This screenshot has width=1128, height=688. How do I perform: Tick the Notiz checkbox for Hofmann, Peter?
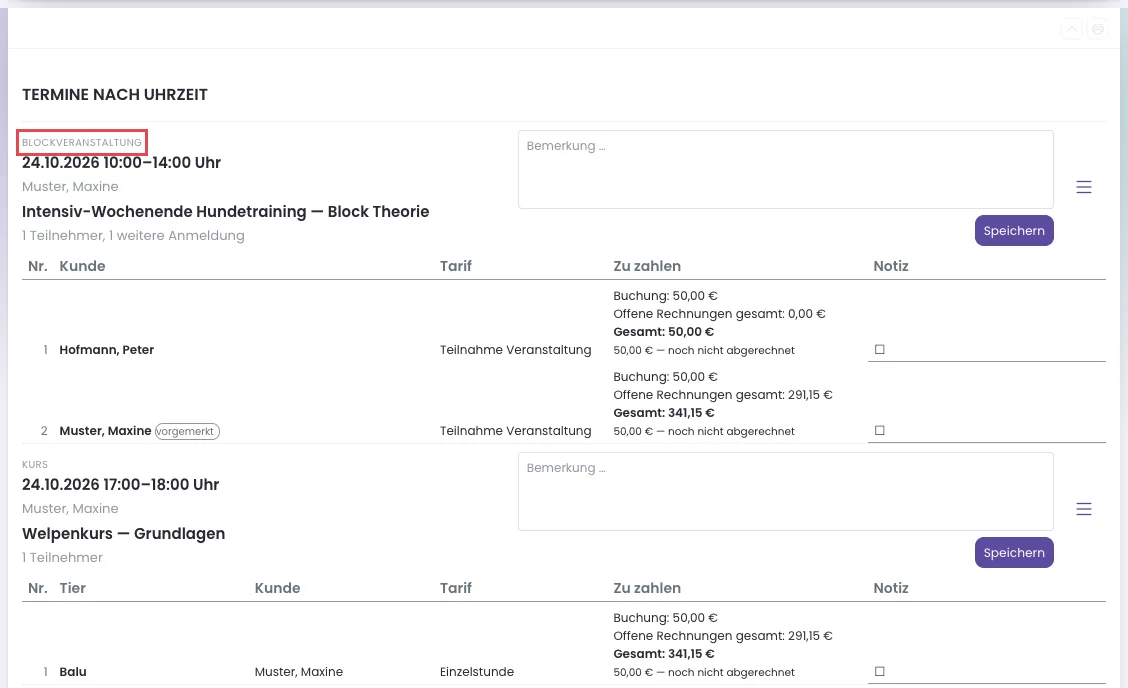coord(879,349)
